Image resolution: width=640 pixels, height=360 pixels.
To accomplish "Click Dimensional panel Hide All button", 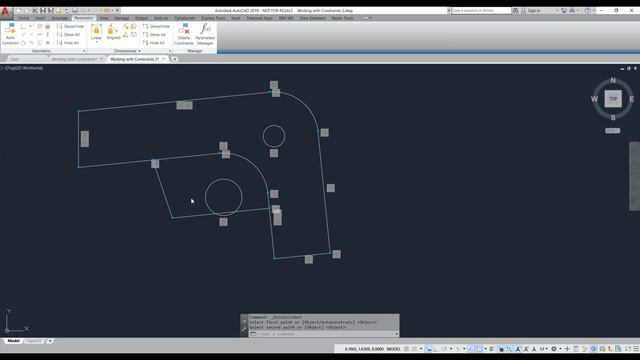I will pyautogui.click(x=154, y=43).
